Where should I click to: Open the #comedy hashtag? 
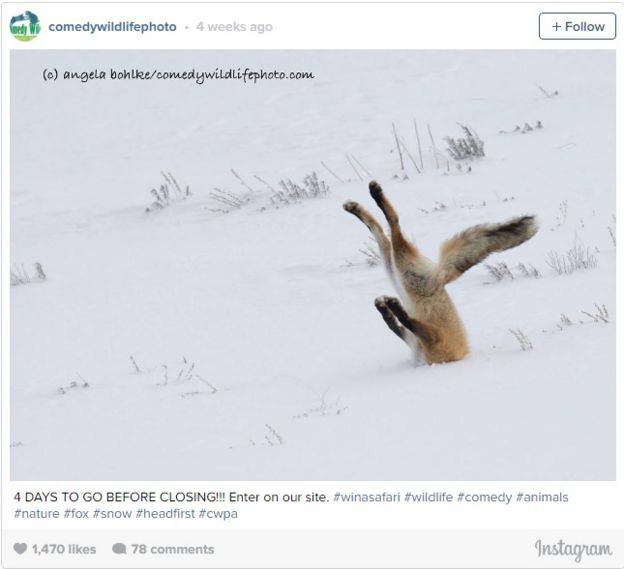484,497
